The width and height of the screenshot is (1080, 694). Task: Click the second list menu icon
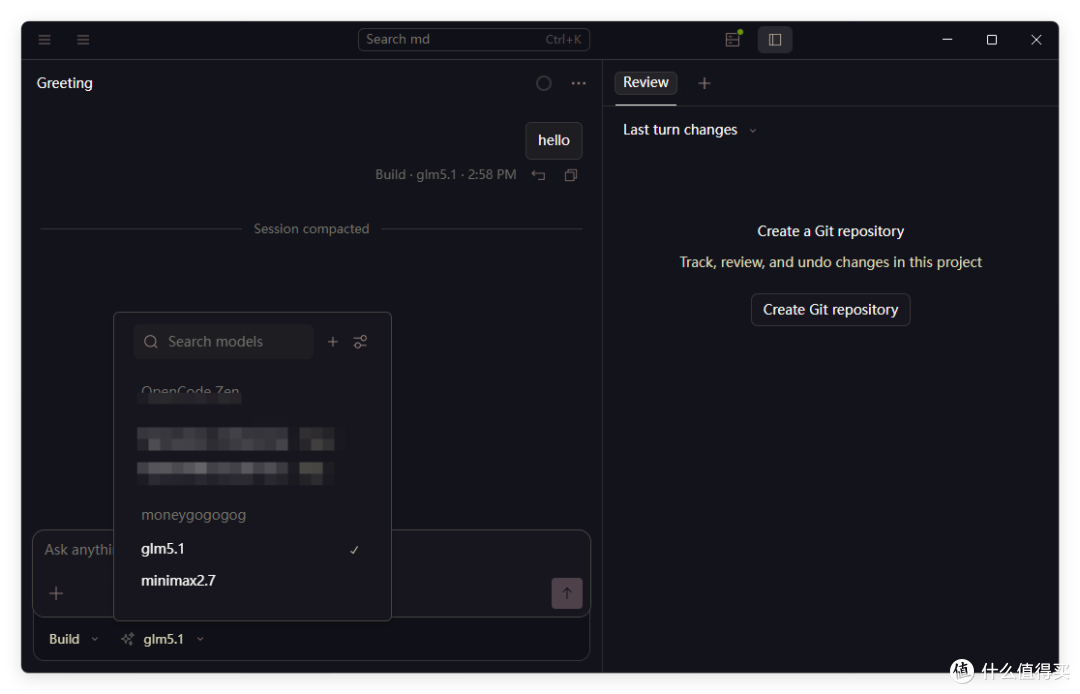click(x=83, y=40)
